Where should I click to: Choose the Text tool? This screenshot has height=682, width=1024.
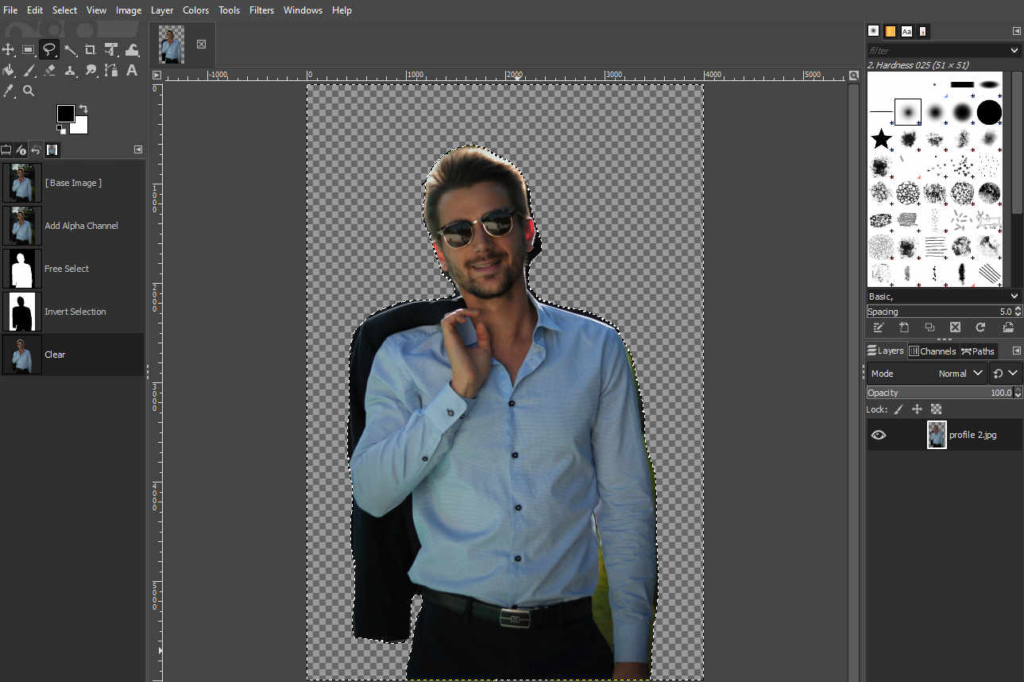click(x=131, y=70)
